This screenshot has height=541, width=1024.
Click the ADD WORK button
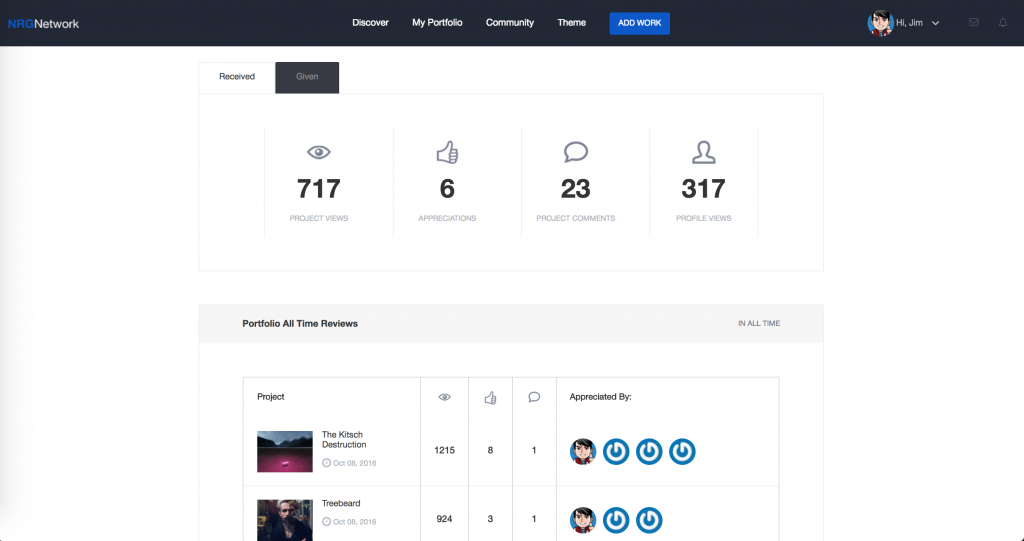point(639,24)
